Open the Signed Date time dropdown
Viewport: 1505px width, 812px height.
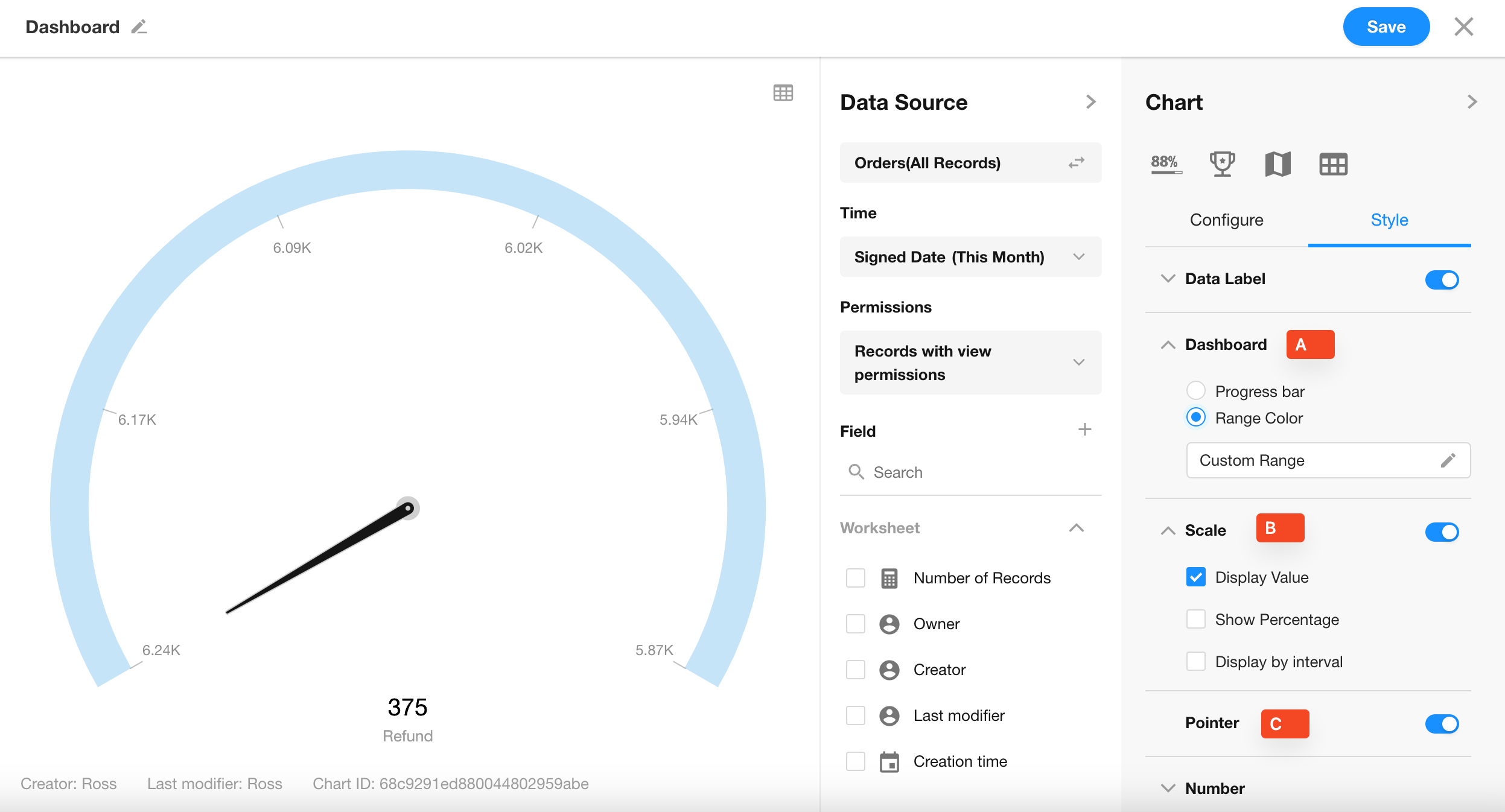970,257
